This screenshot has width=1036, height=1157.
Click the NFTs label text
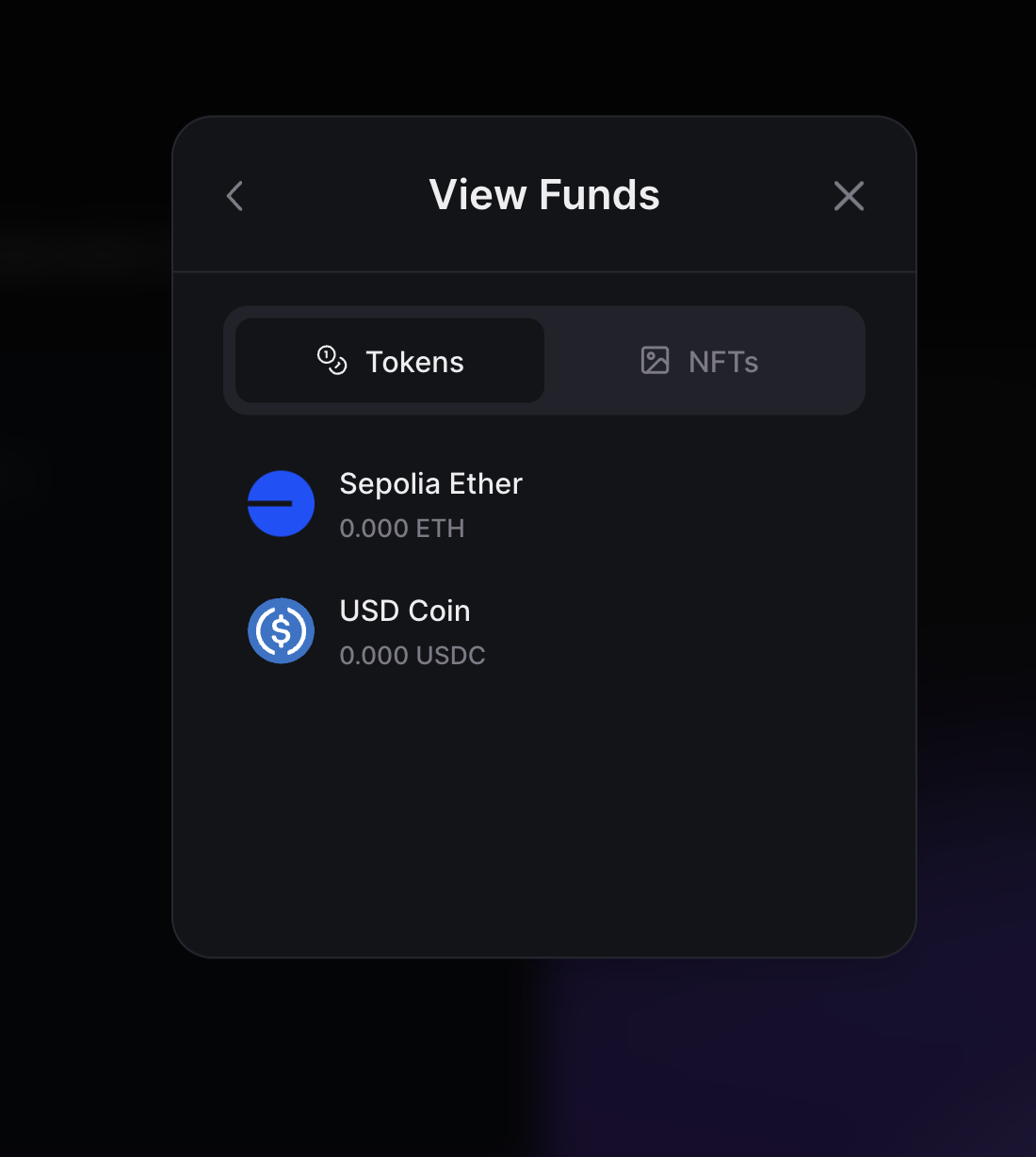click(723, 362)
